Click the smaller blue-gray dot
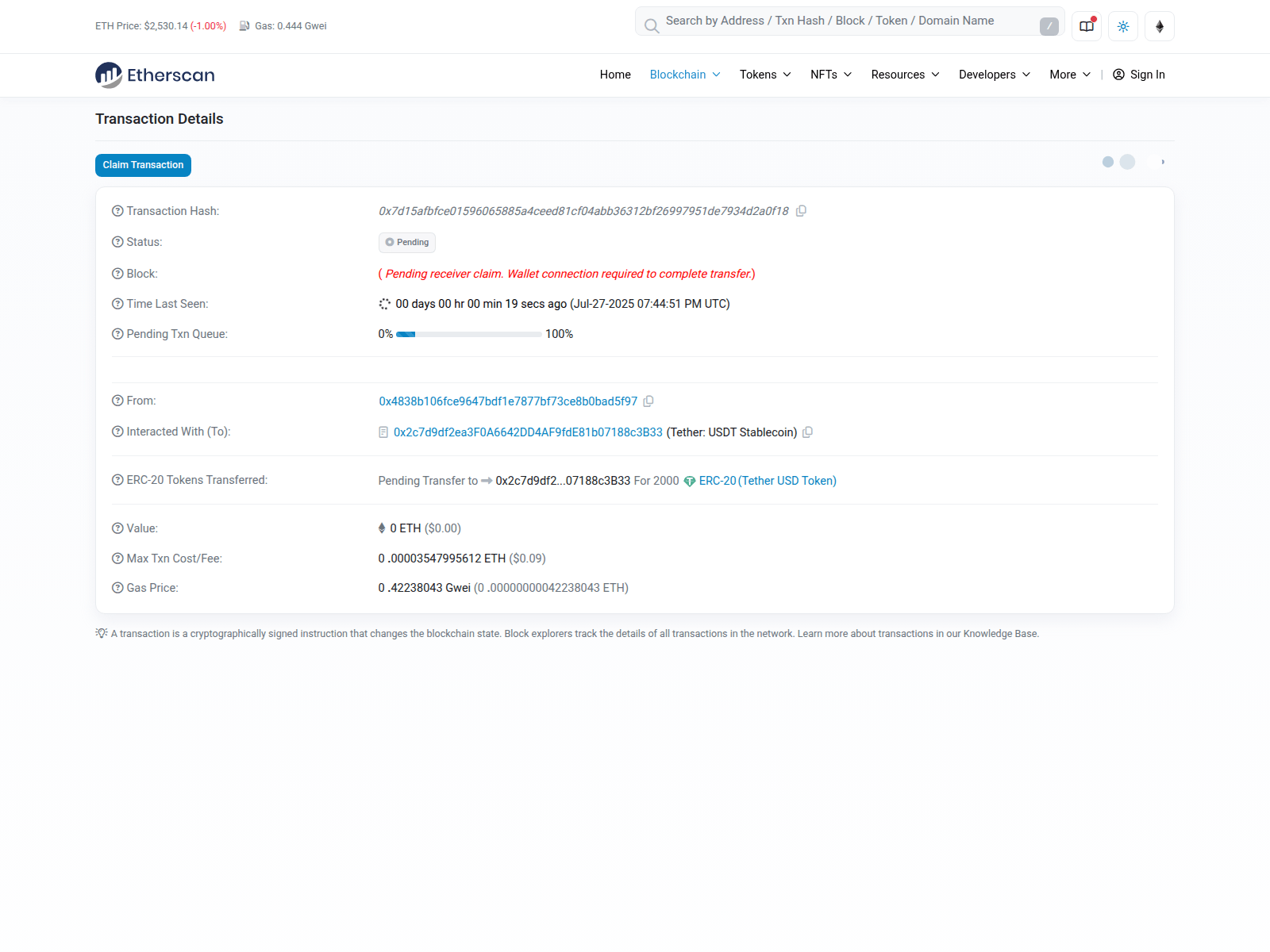Screen dimensions: 1270x952 (x=1108, y=162)
